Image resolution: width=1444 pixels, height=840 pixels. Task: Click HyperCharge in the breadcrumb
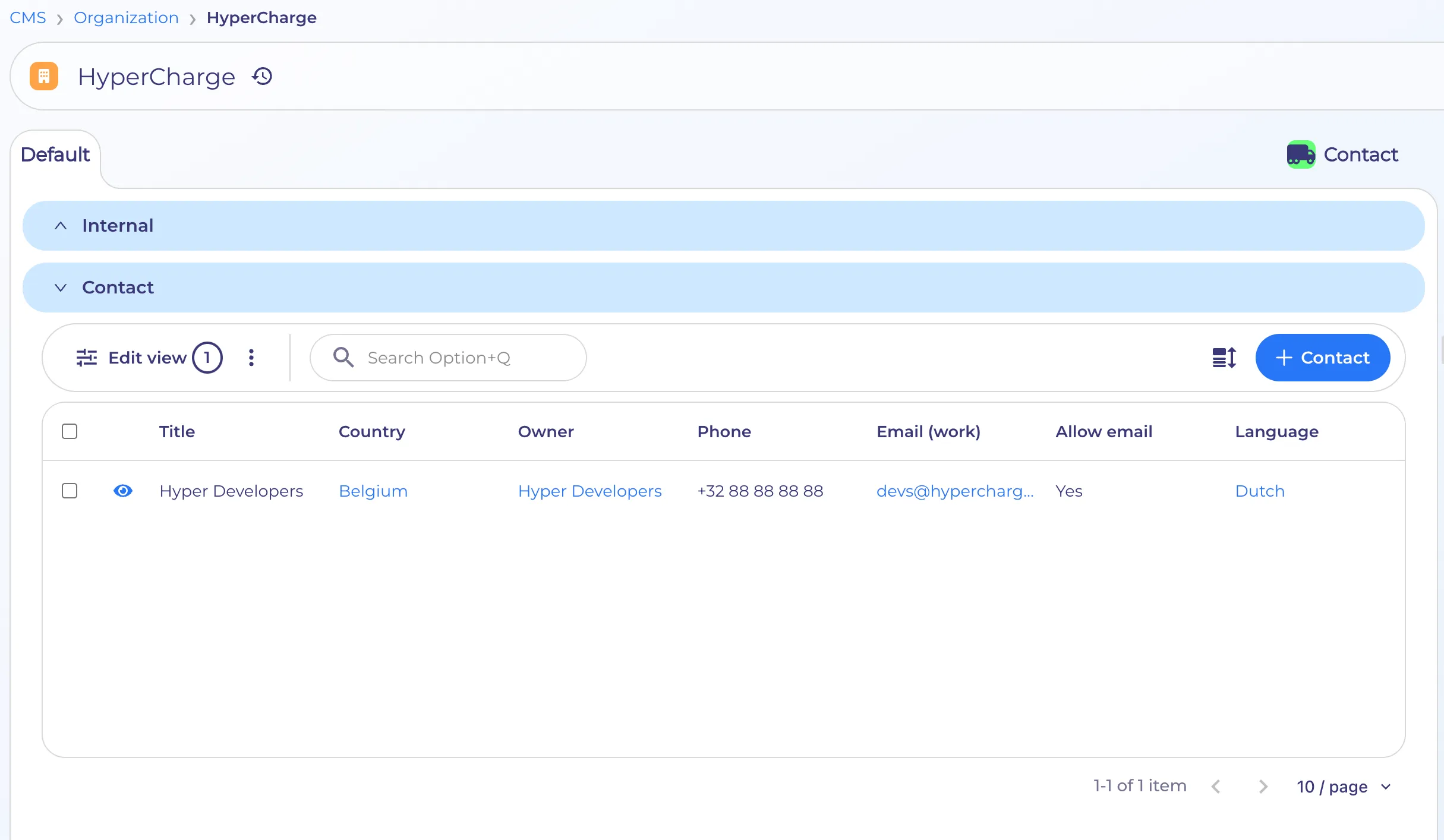[x=261, y=18]
